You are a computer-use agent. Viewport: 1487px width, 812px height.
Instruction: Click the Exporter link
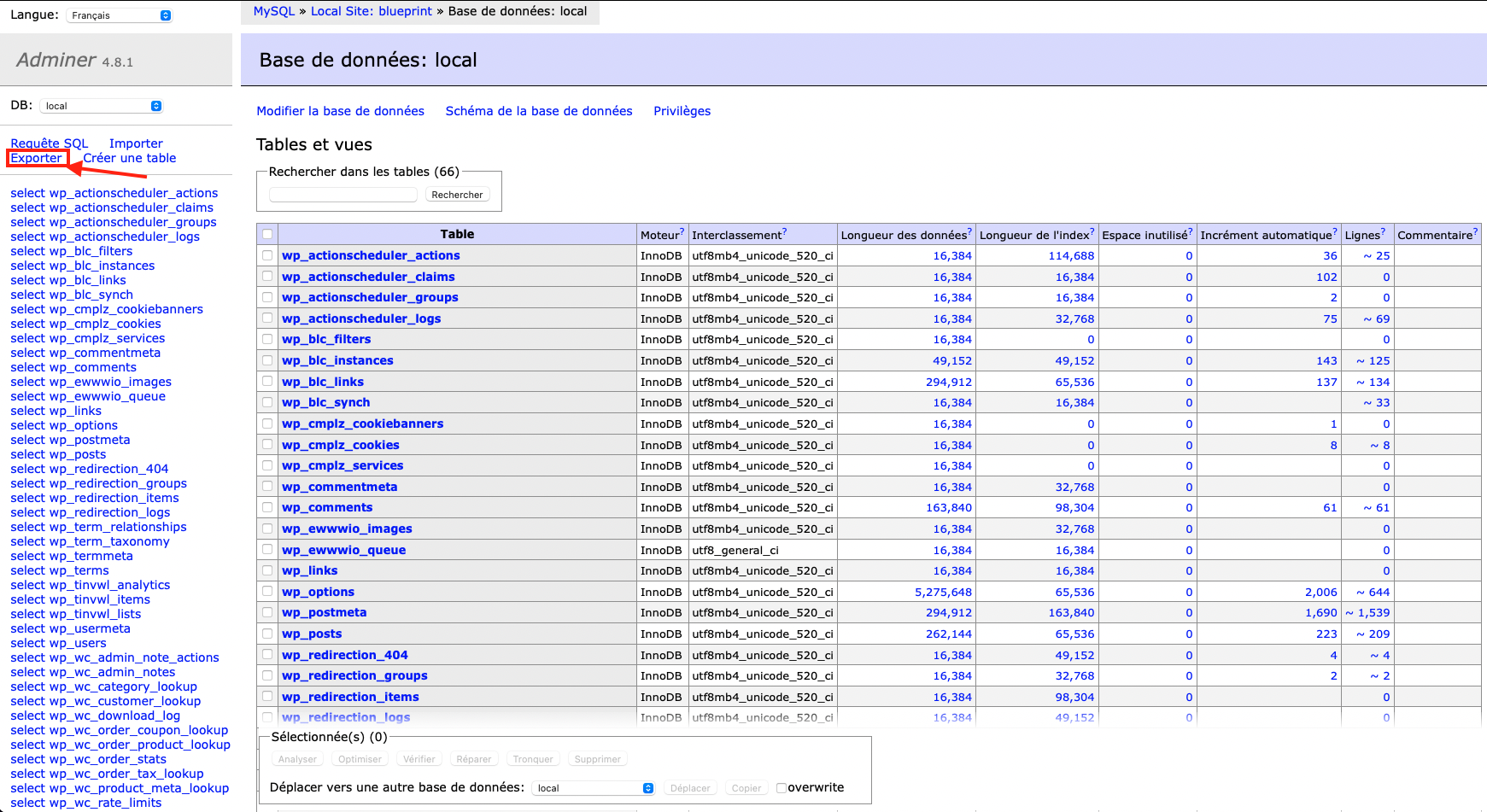(36, 158)
